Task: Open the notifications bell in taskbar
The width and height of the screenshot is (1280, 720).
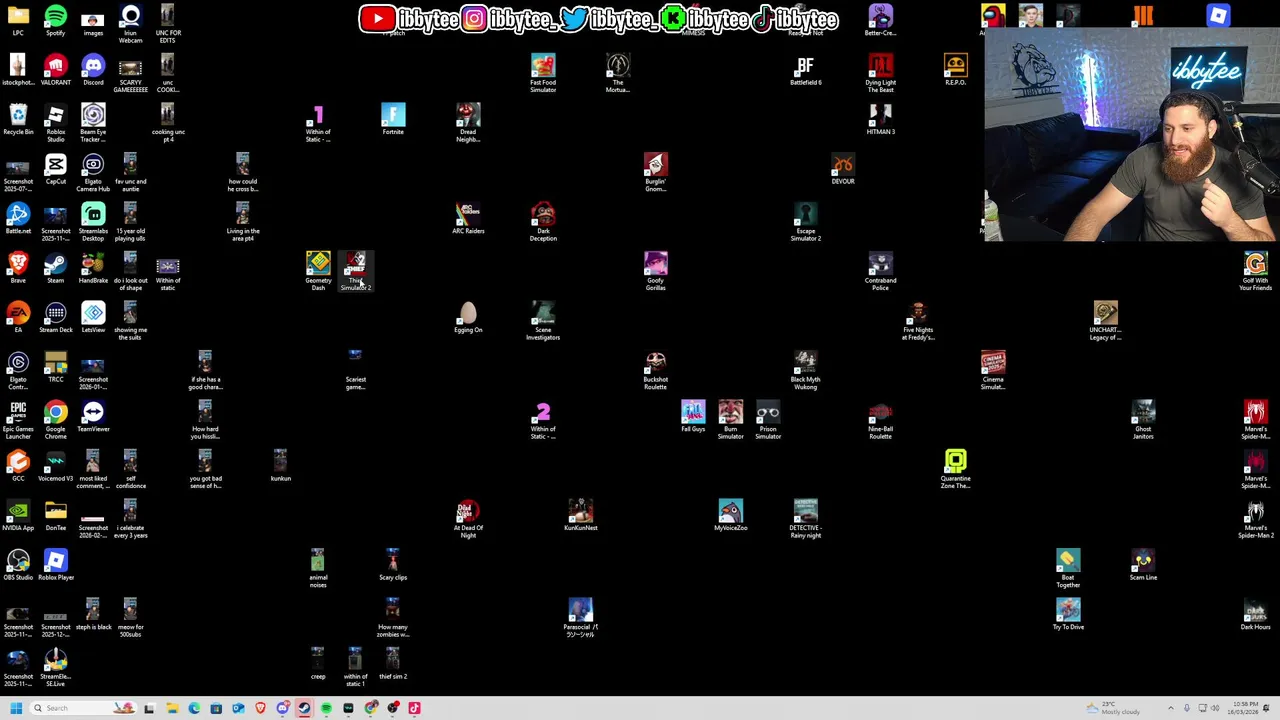Action: click(1267, 708)
